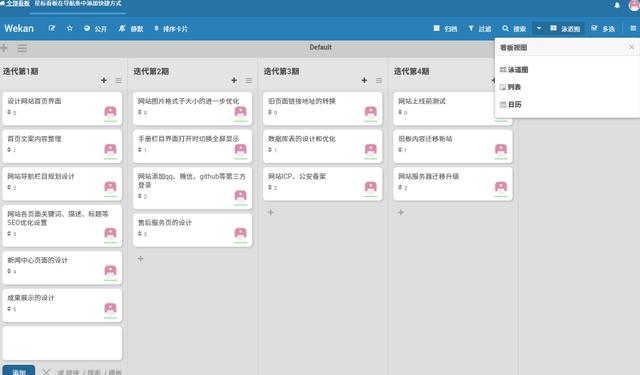Screen dimensions: 640x375
Task: Open the 过滤 filter panel
Action: [480, 29]
